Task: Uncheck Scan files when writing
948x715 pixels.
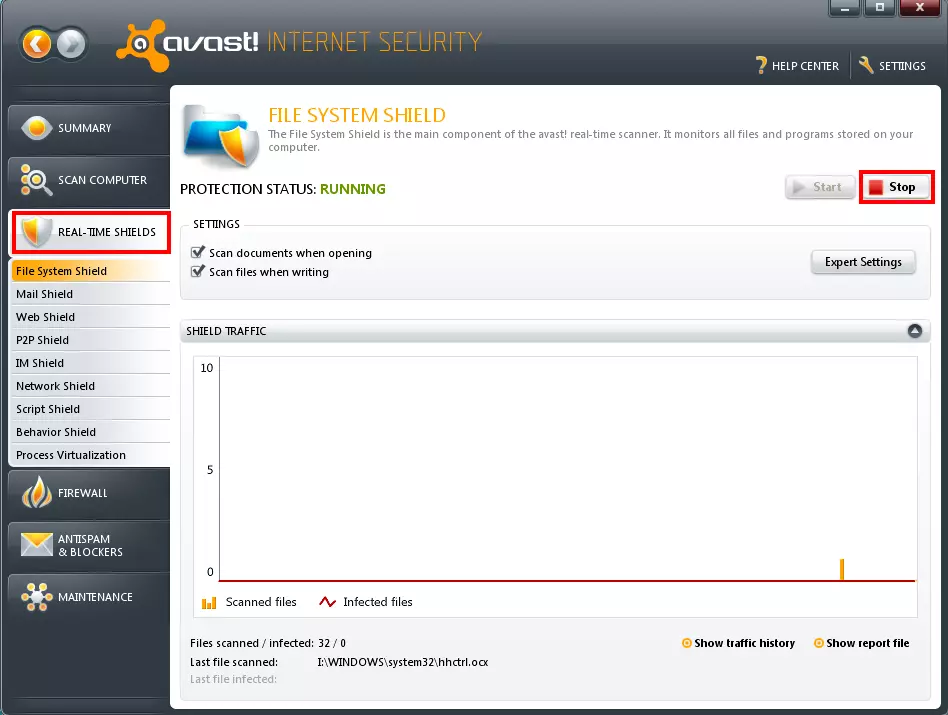Action: coord(198,272)
